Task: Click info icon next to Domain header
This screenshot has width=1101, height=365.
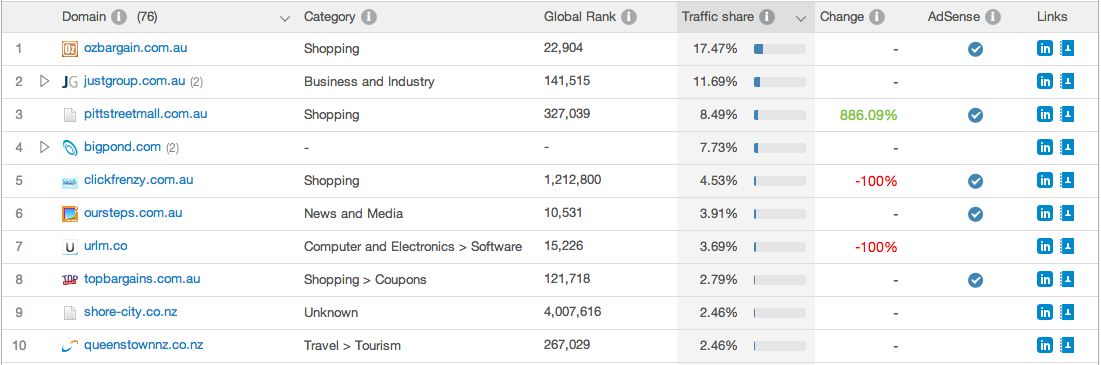Action: (x=119, y=17)
